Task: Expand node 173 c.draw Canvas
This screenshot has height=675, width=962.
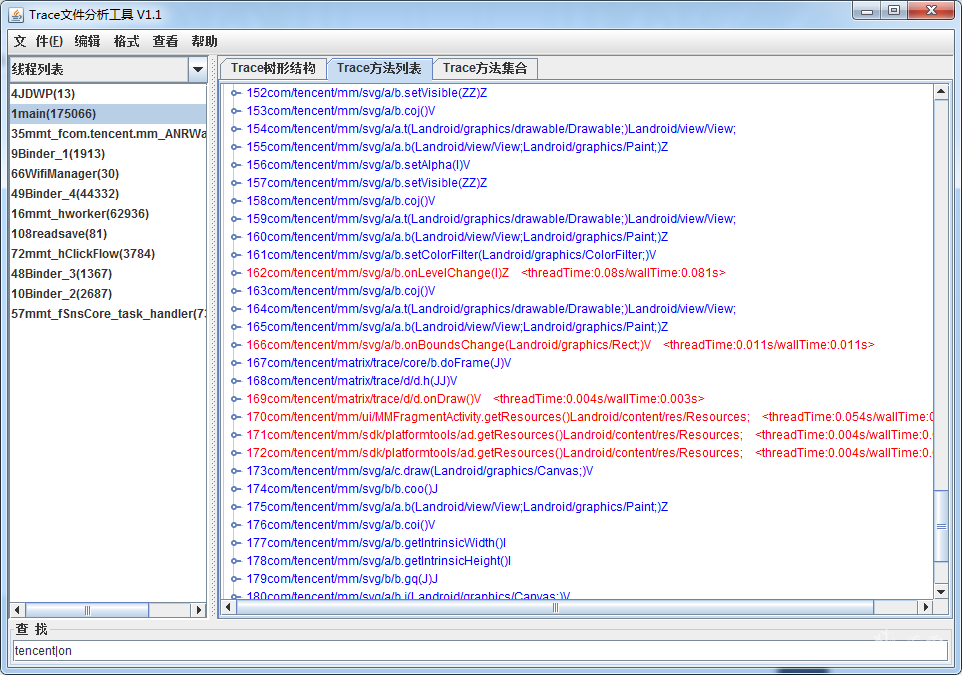Action: [235, 471]
